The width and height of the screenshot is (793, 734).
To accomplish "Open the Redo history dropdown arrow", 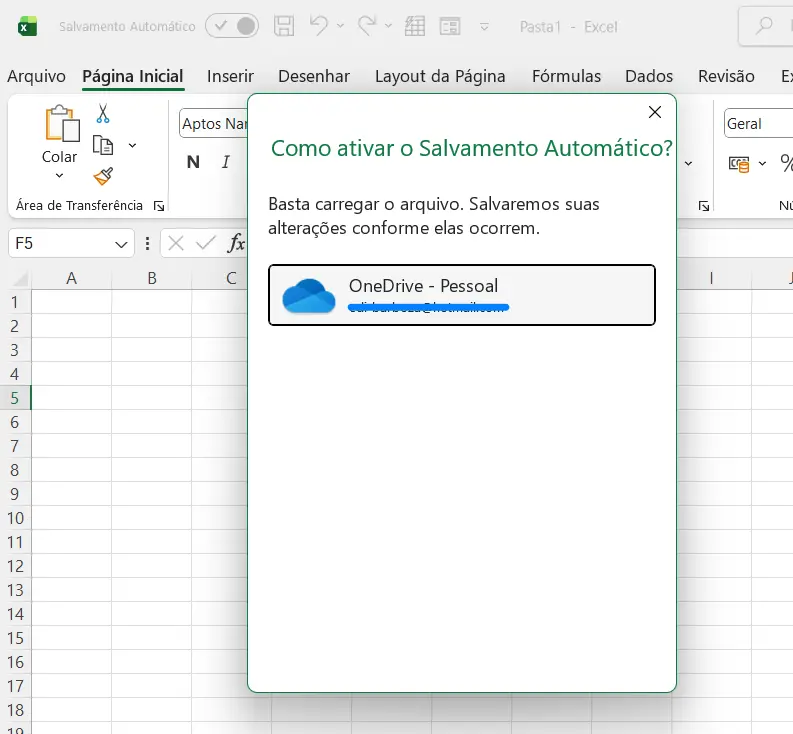I will click(388, 25).
